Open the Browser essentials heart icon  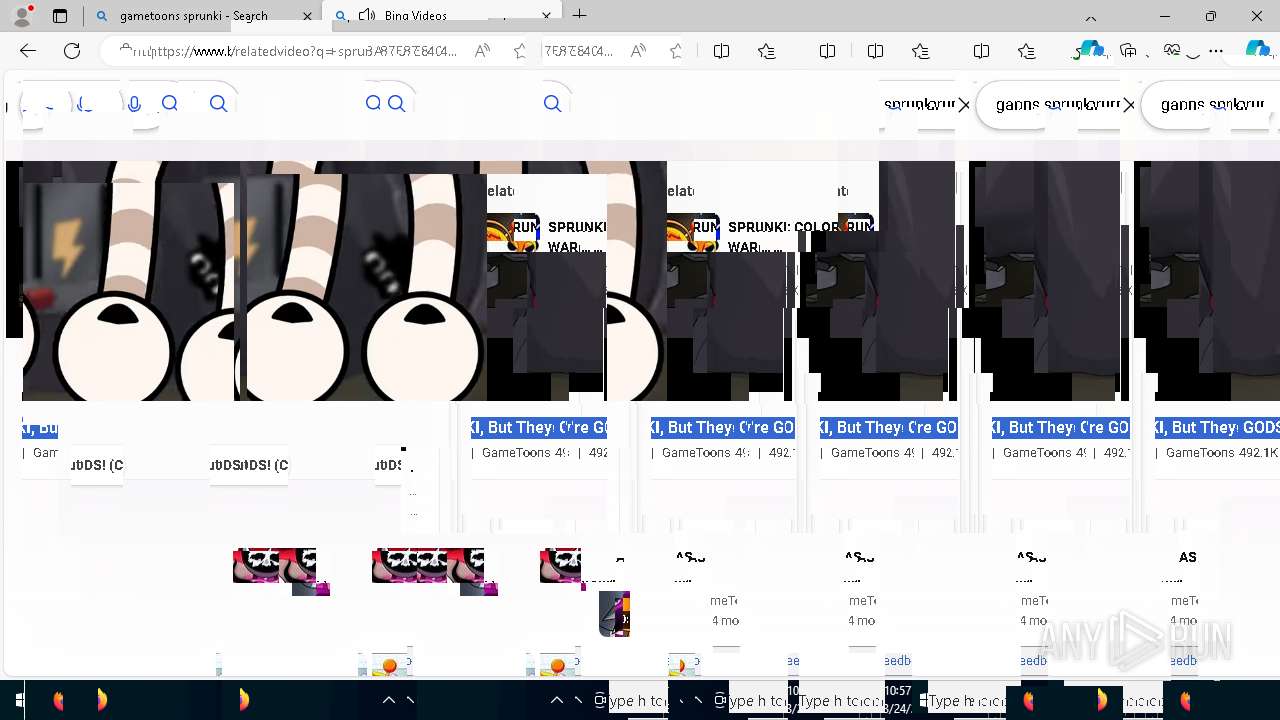1172,51
